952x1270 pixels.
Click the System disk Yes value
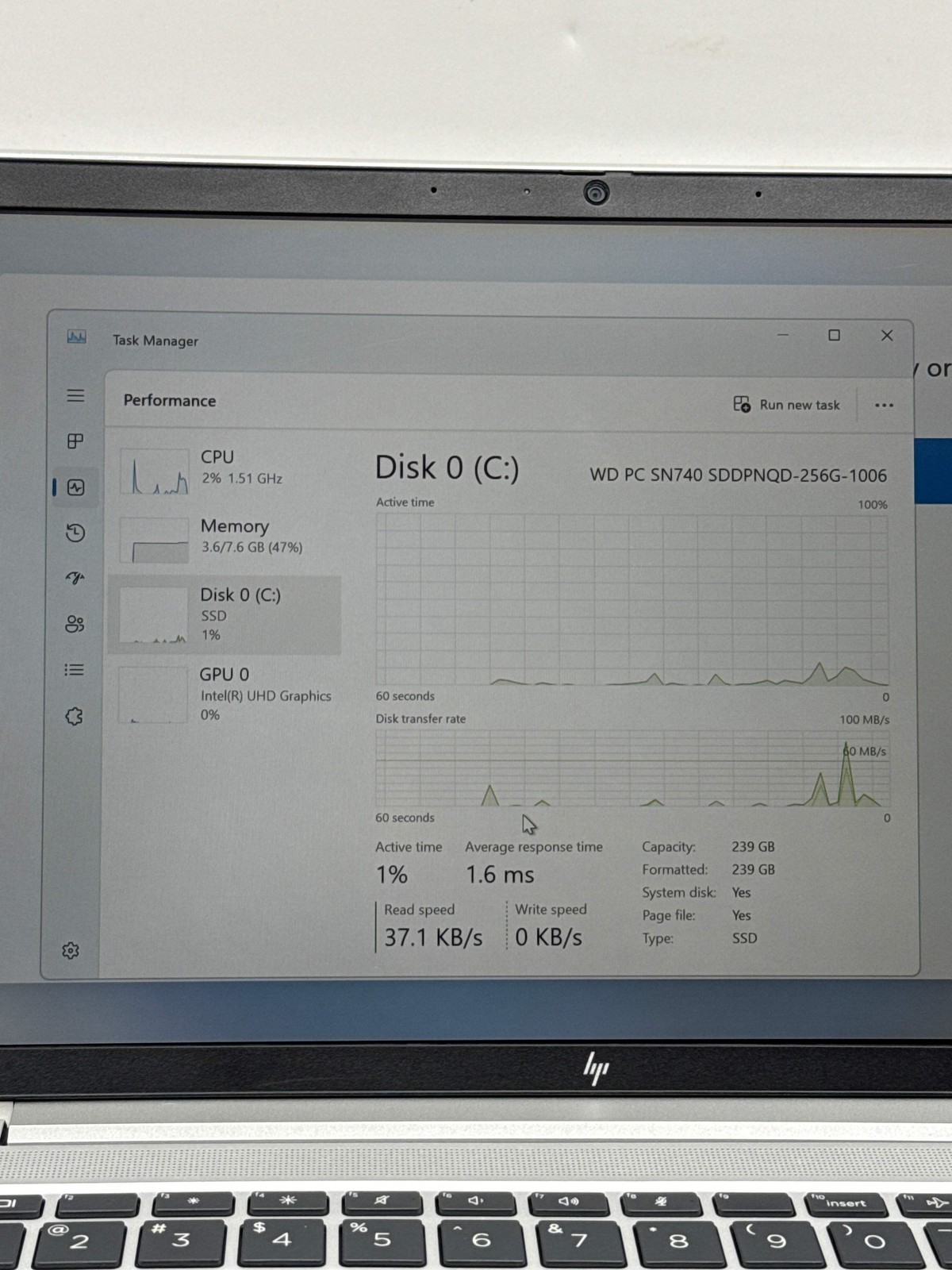pyautogui.click(x=741, y=892)
